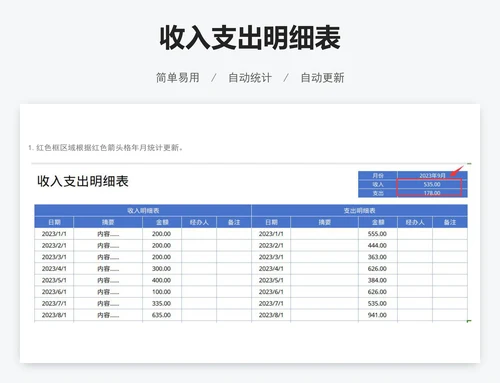Select the income table date 2023/2/1
The height and width of the screenshot is (383, 500).
click(x=54, y=246)
